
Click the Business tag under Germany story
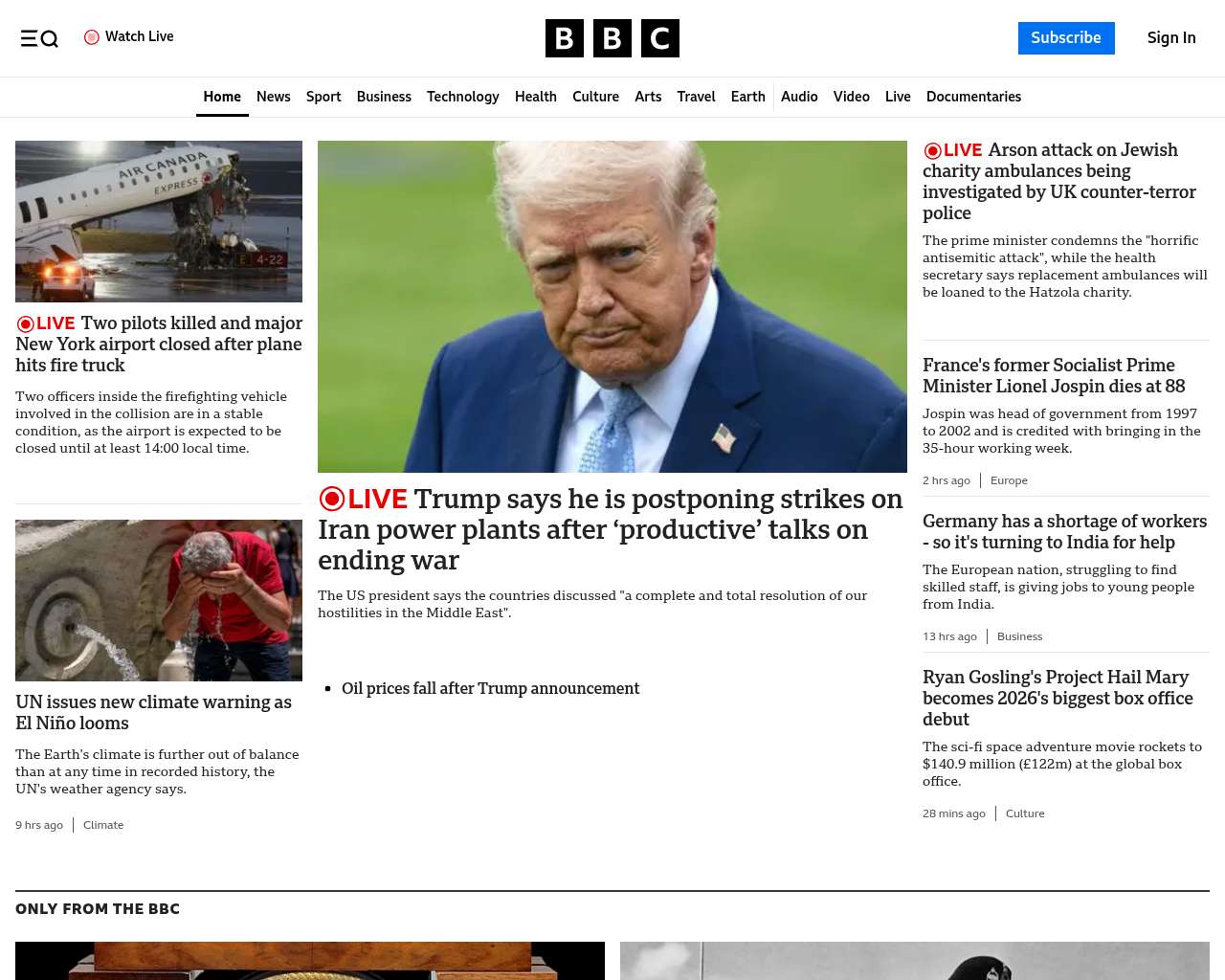tap(1019, 636)
